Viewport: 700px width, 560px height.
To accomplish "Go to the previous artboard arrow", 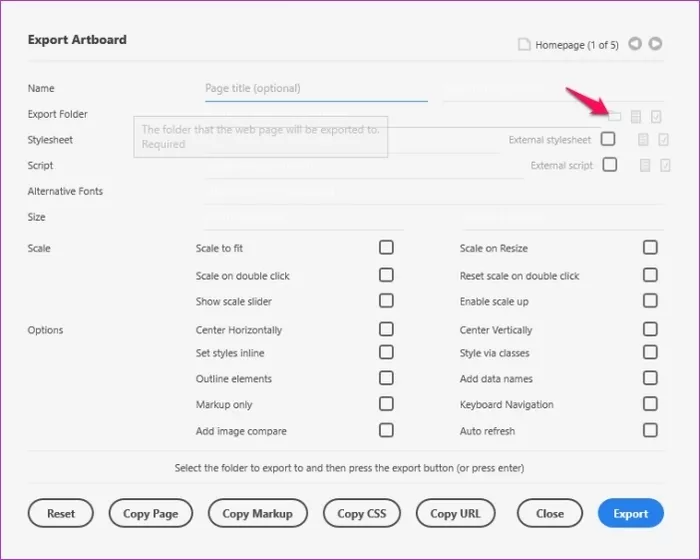I will (x=636, y=44).
